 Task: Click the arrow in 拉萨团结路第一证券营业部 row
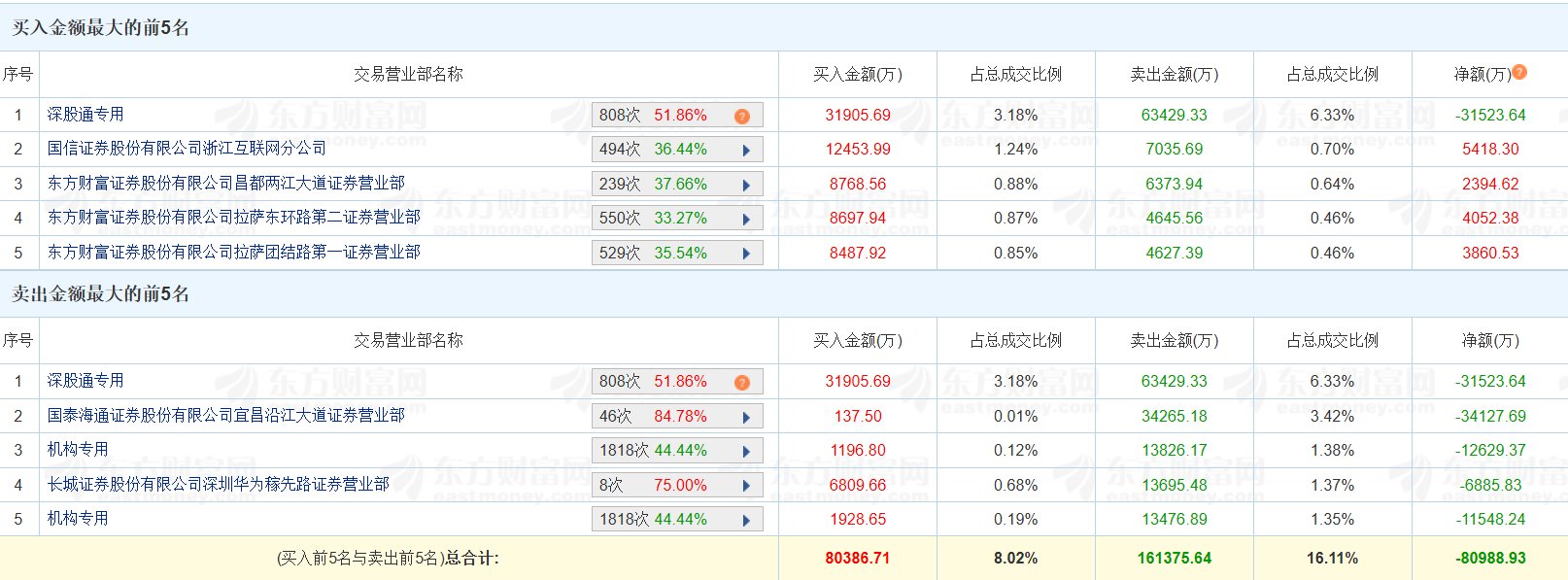tap(746, 254)
